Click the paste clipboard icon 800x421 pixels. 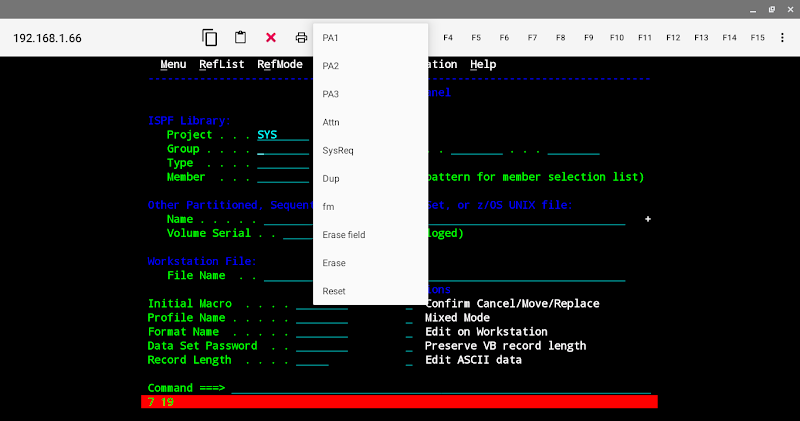click(240, 38)
